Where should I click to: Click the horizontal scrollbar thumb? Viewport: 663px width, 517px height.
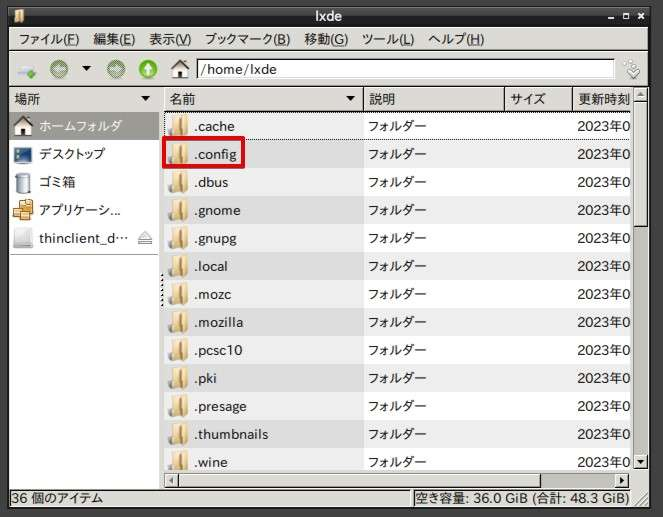coord(359,481)
